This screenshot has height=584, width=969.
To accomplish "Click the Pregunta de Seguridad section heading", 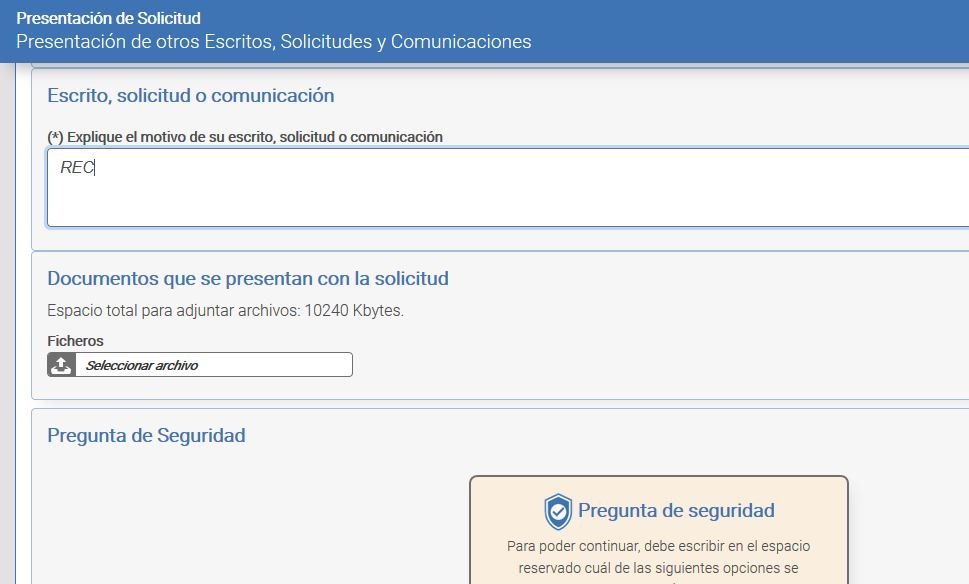I will point(146,436).
